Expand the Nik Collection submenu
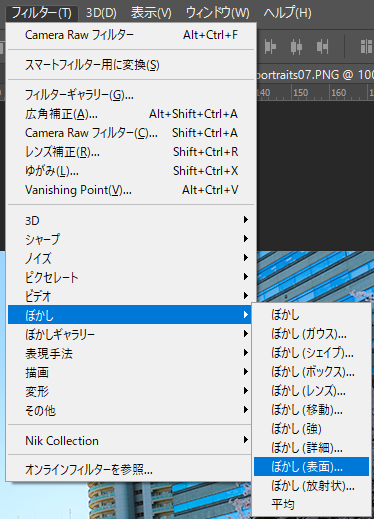Screen dimensions: 374x519 pos(130,440)
